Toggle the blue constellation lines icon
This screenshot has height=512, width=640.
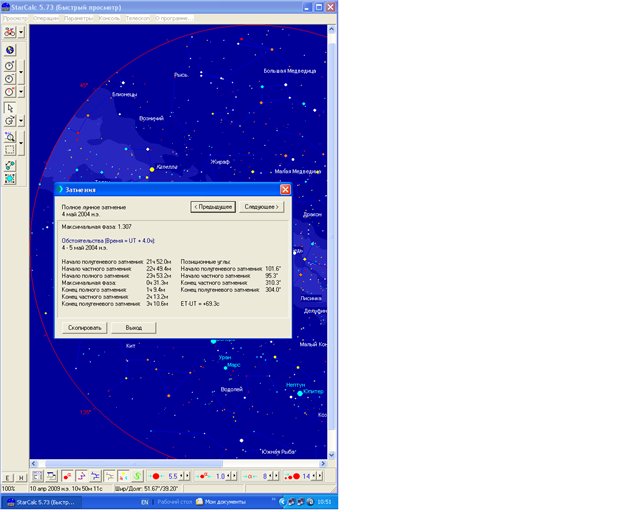[x=95, y=476]
